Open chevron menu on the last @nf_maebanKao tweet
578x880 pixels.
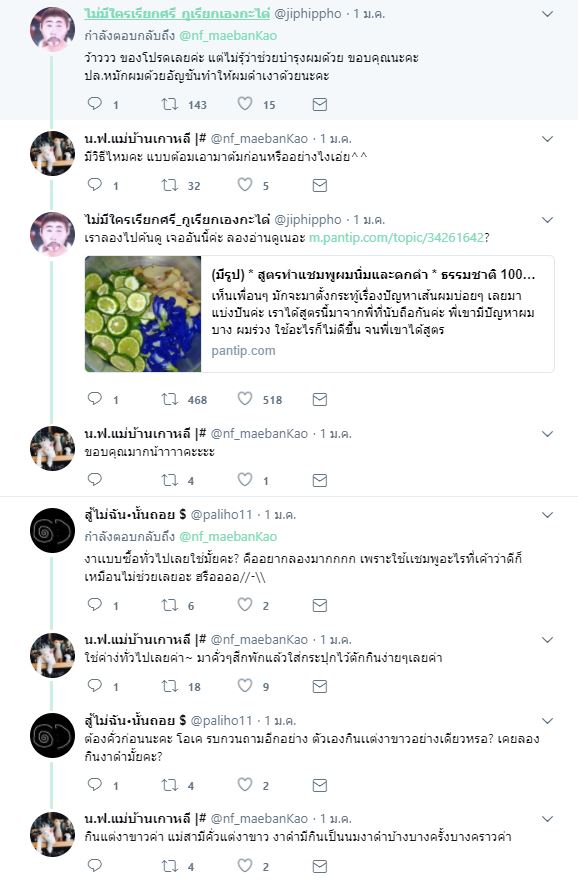548,819
